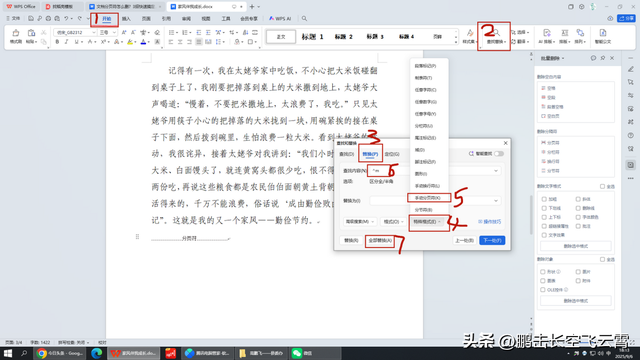Image resolution: width=640 pixels, height=360 pixels.
Task: Check the 下划线 underline checkbox in panel
Action: tap(544, 208)
